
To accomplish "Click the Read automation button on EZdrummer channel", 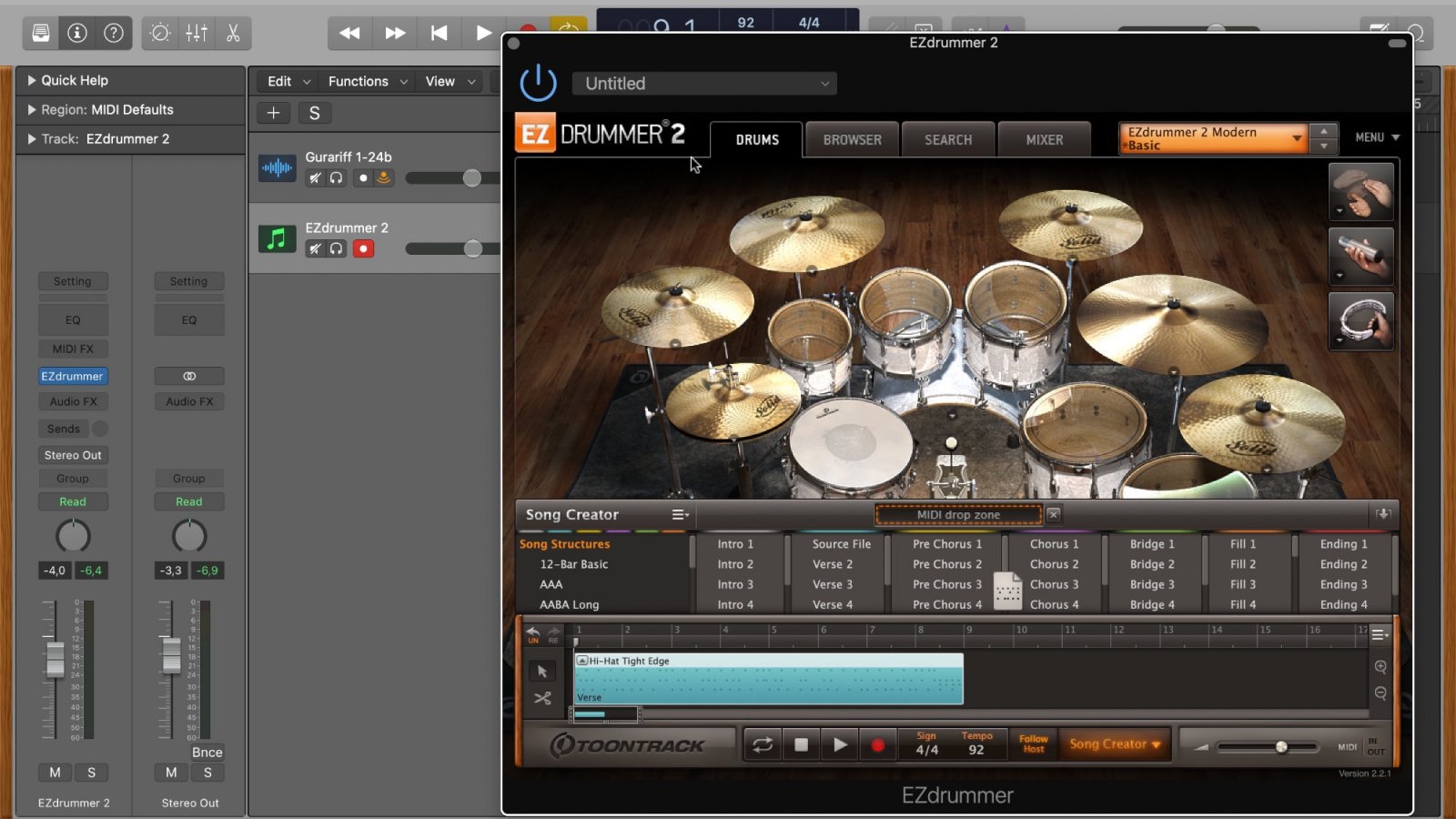I will click(x=73, y=501).
